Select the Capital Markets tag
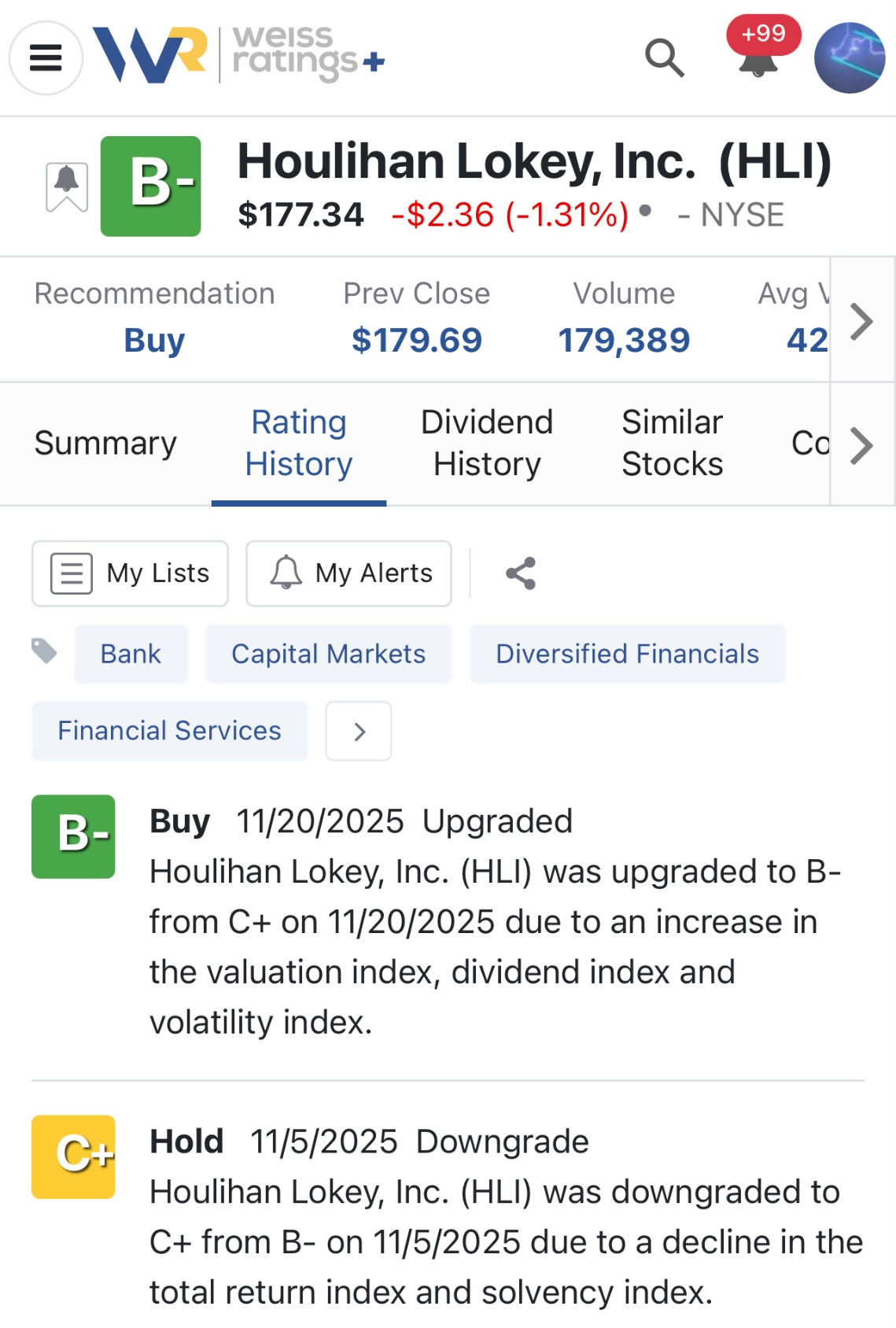 click(328, 654)
